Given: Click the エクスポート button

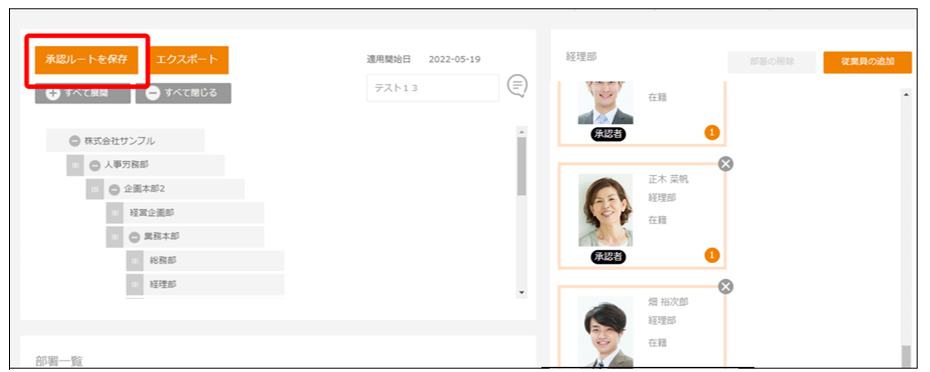Looking at the screenshot, I should tap(187, 60).
